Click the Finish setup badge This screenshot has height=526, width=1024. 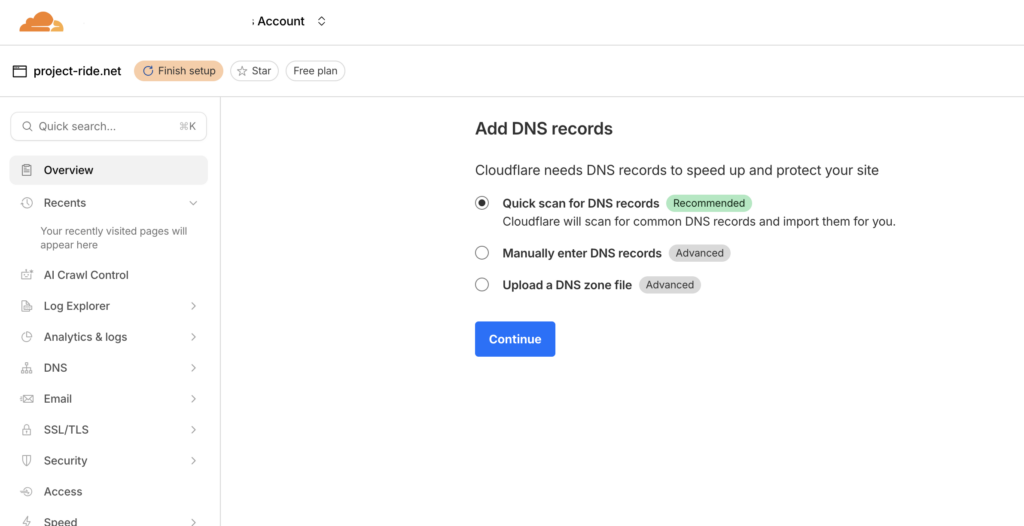pyautogui.click(x=178, y=71)
